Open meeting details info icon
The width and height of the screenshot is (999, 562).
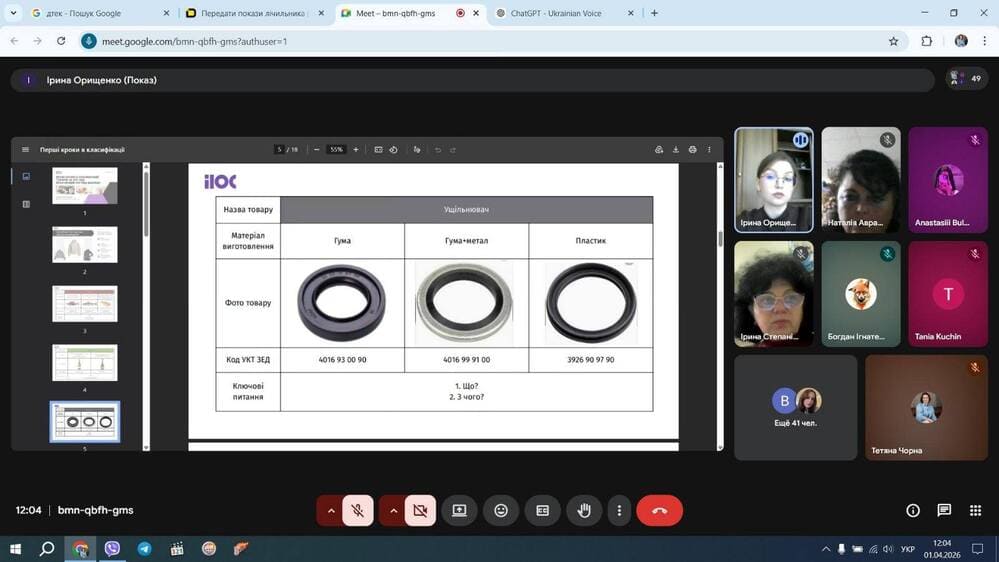coord(913,510)
